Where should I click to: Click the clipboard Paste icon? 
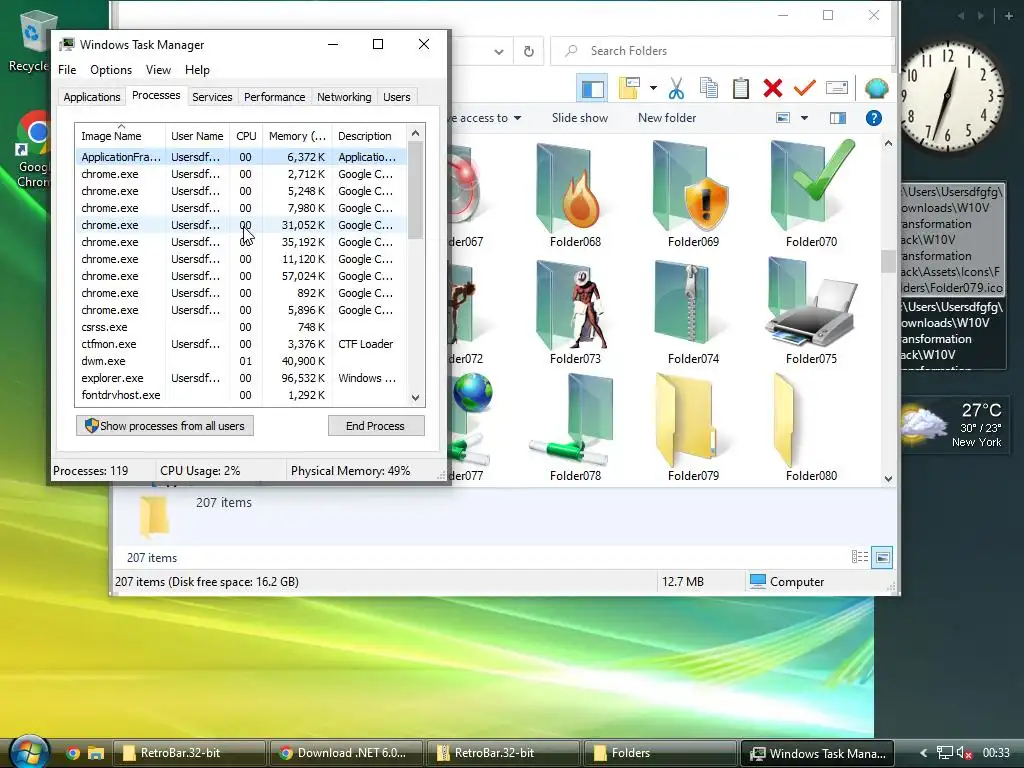741,88
